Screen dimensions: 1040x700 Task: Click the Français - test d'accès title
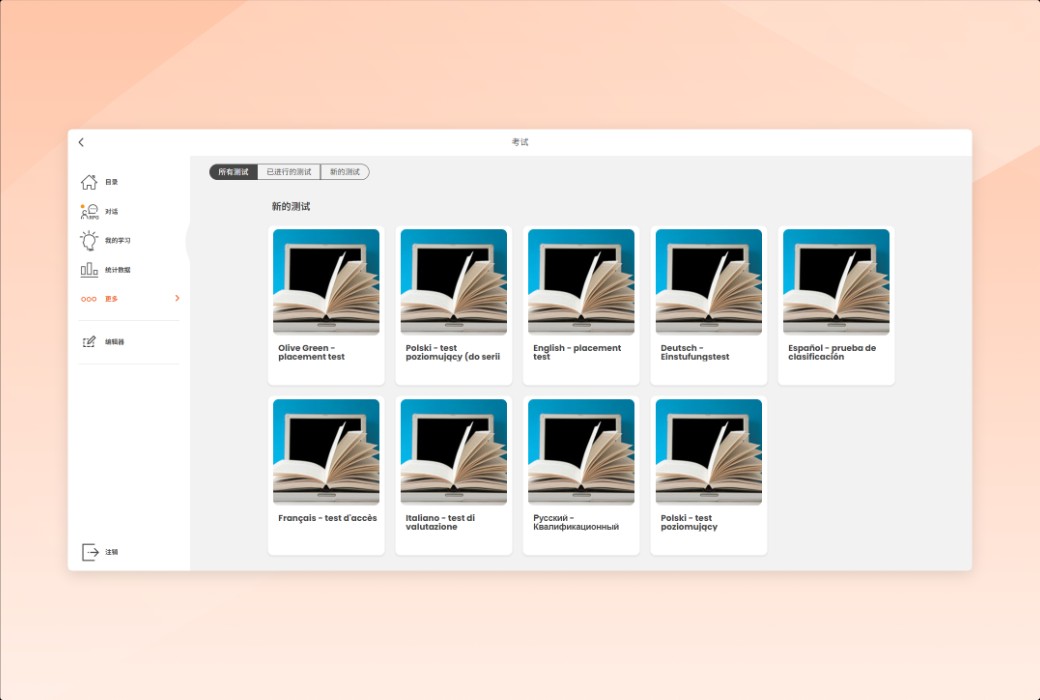[x=327, y=518]
